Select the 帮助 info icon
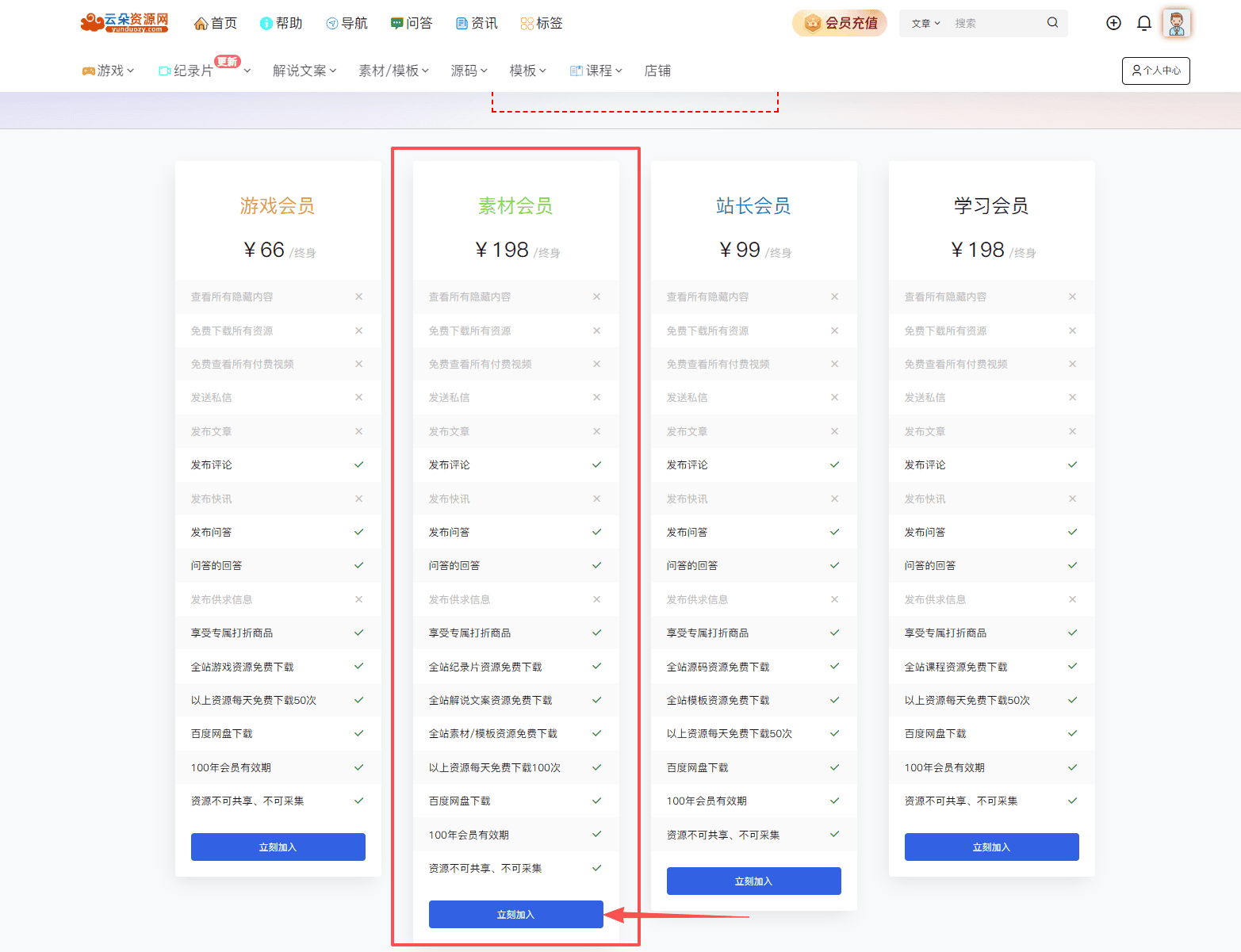The height and width of the screenshot is (952, 1241). point(265,22)
